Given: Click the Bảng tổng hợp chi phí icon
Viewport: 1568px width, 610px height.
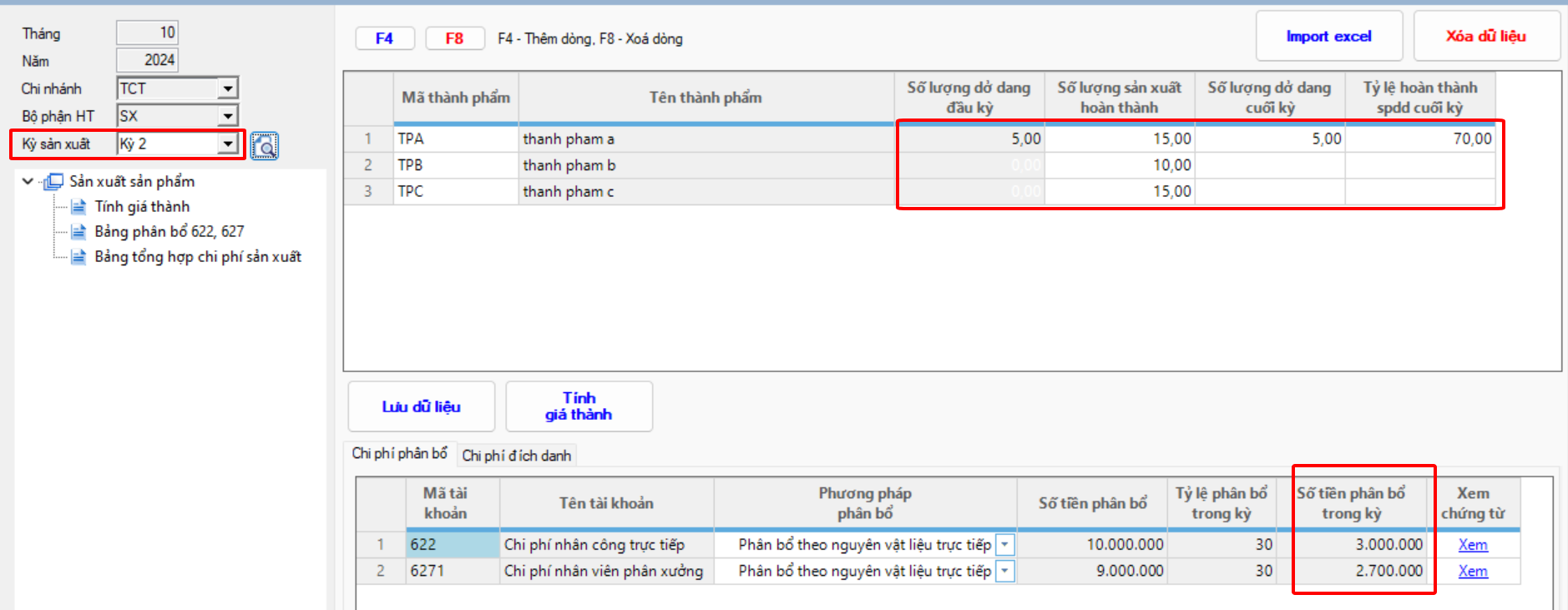Looking at the screenshot, I should click(78, 256).
